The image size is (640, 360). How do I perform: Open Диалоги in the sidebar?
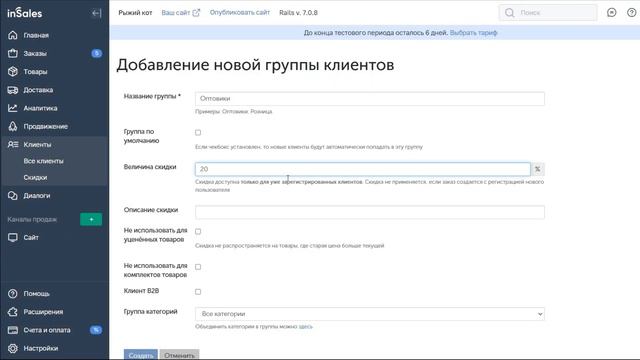(37, 196)
